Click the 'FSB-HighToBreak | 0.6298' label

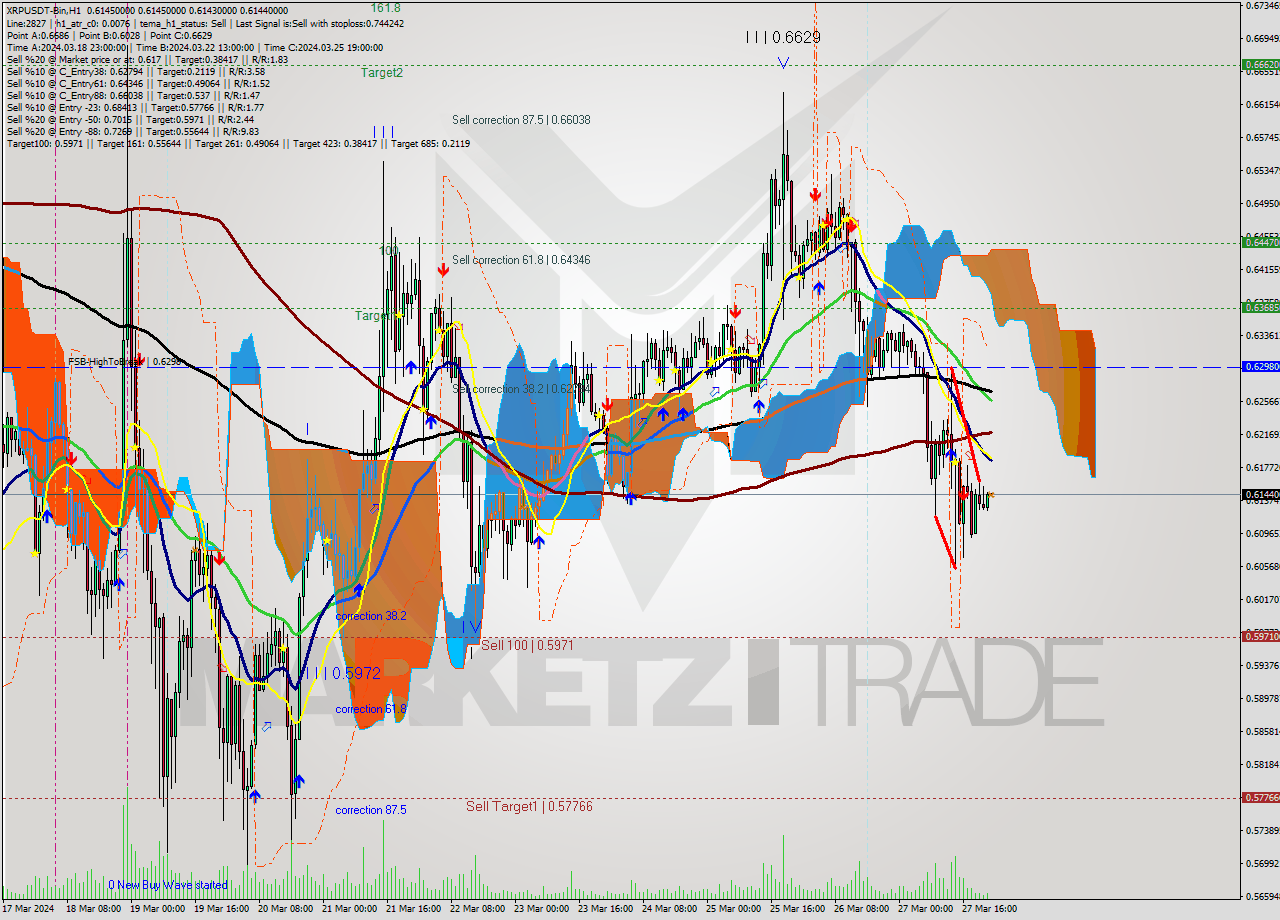pyautogui.click(x=124, y=361)
